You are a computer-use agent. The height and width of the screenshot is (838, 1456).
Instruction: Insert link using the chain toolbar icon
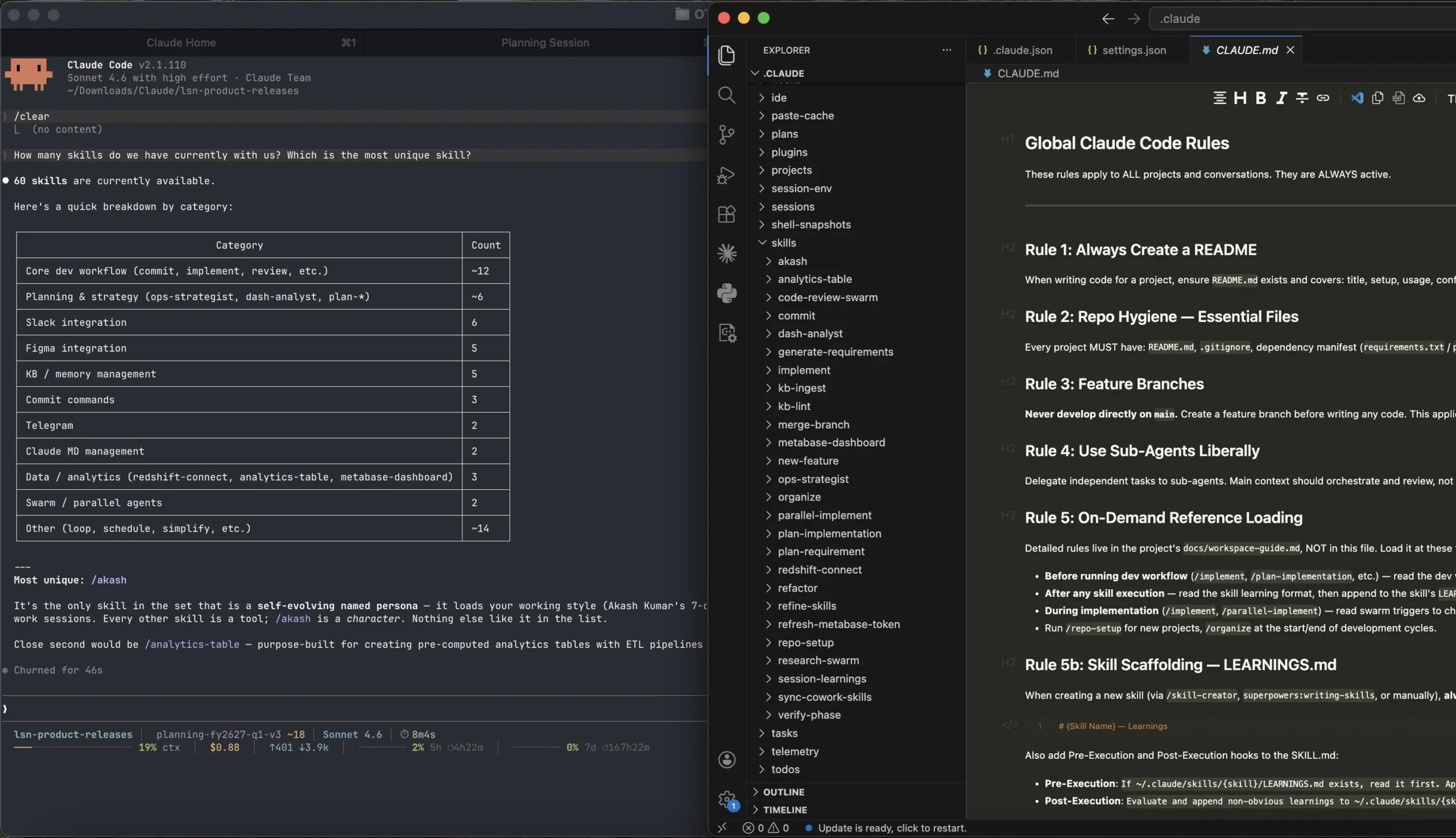coord(1322,98)
